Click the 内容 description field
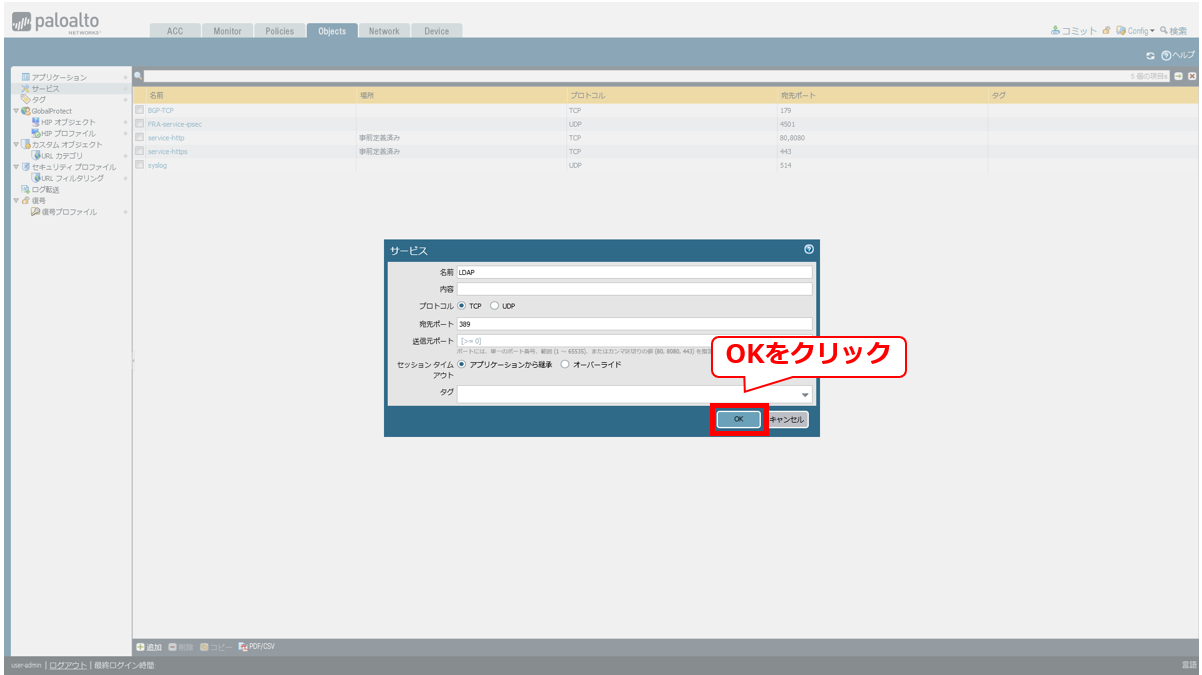1202x675 pixels. pyautogui.click(x=635, y=289)
